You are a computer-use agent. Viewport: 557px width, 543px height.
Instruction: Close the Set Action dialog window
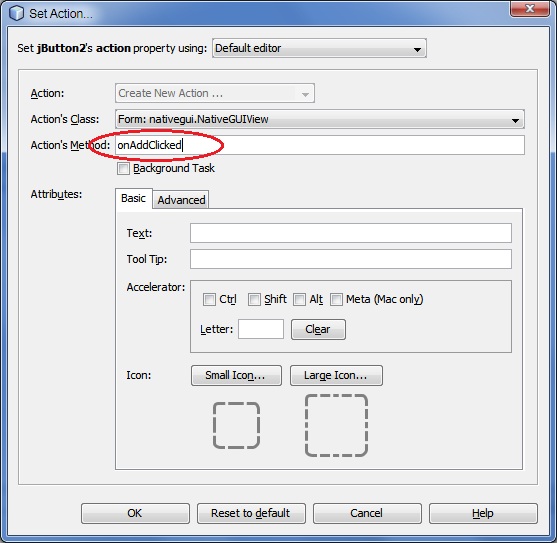pyautogui.click(x=530, y=9)
